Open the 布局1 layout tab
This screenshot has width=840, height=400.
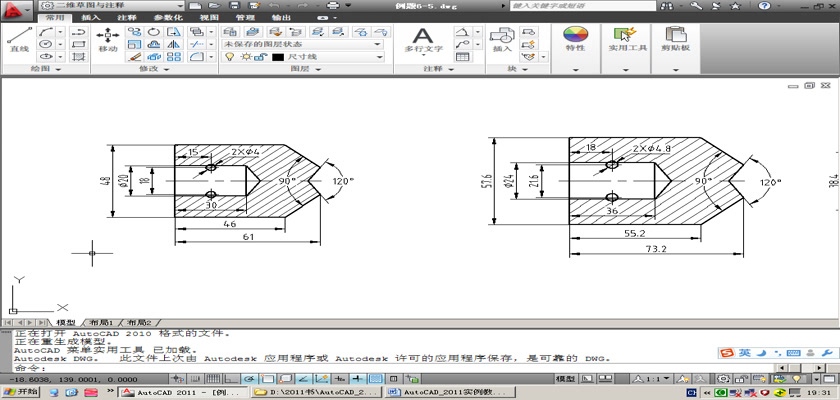pyautogui.click(x=102, y=323)
